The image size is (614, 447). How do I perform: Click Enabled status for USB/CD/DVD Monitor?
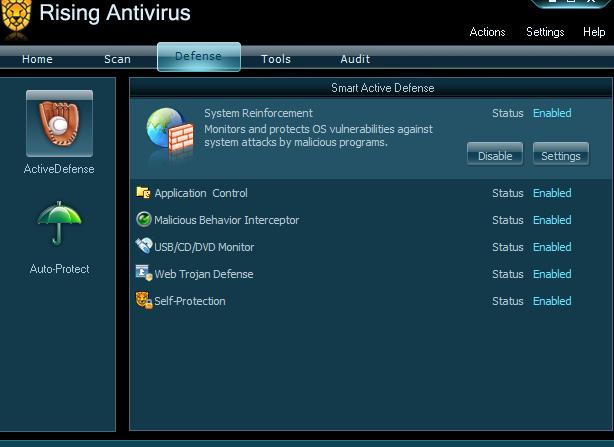coord(552,247)
